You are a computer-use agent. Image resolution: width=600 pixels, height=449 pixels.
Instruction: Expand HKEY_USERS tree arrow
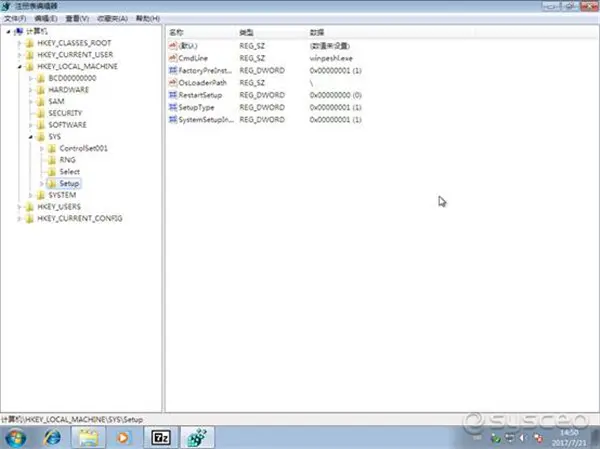(x=20, y=207)
